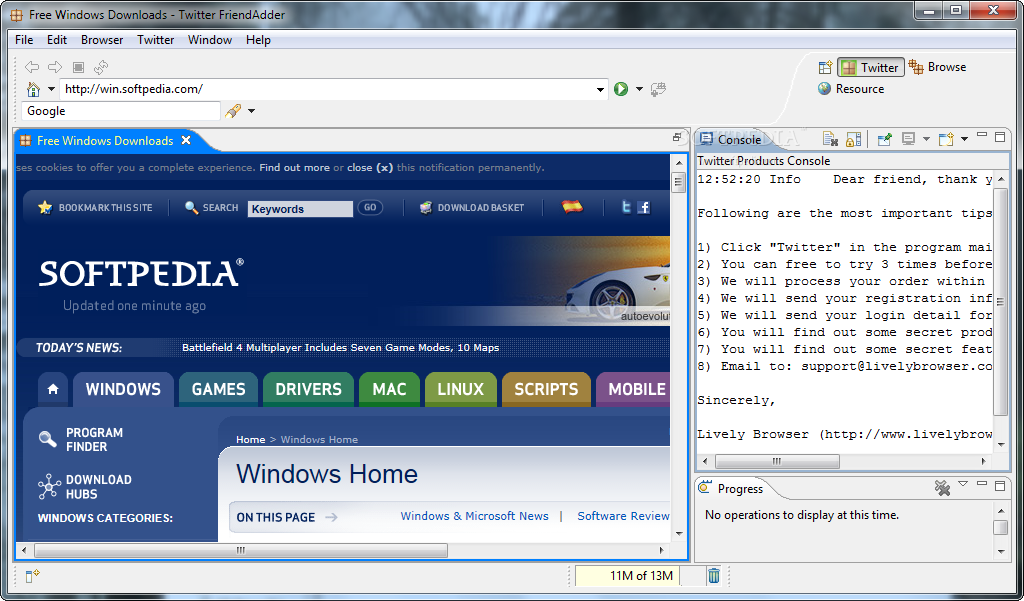Screen dimensions: 1024x601
Task: Click the Download Basket link
Action: point(472,208)
